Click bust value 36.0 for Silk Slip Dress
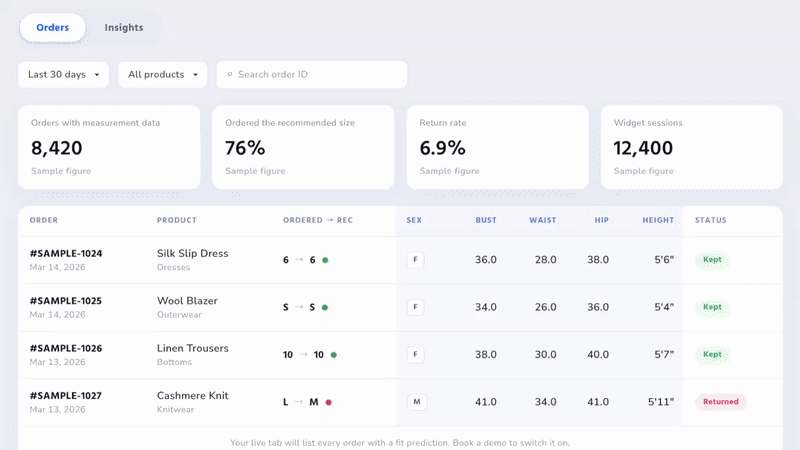 [x=486, y=260]
